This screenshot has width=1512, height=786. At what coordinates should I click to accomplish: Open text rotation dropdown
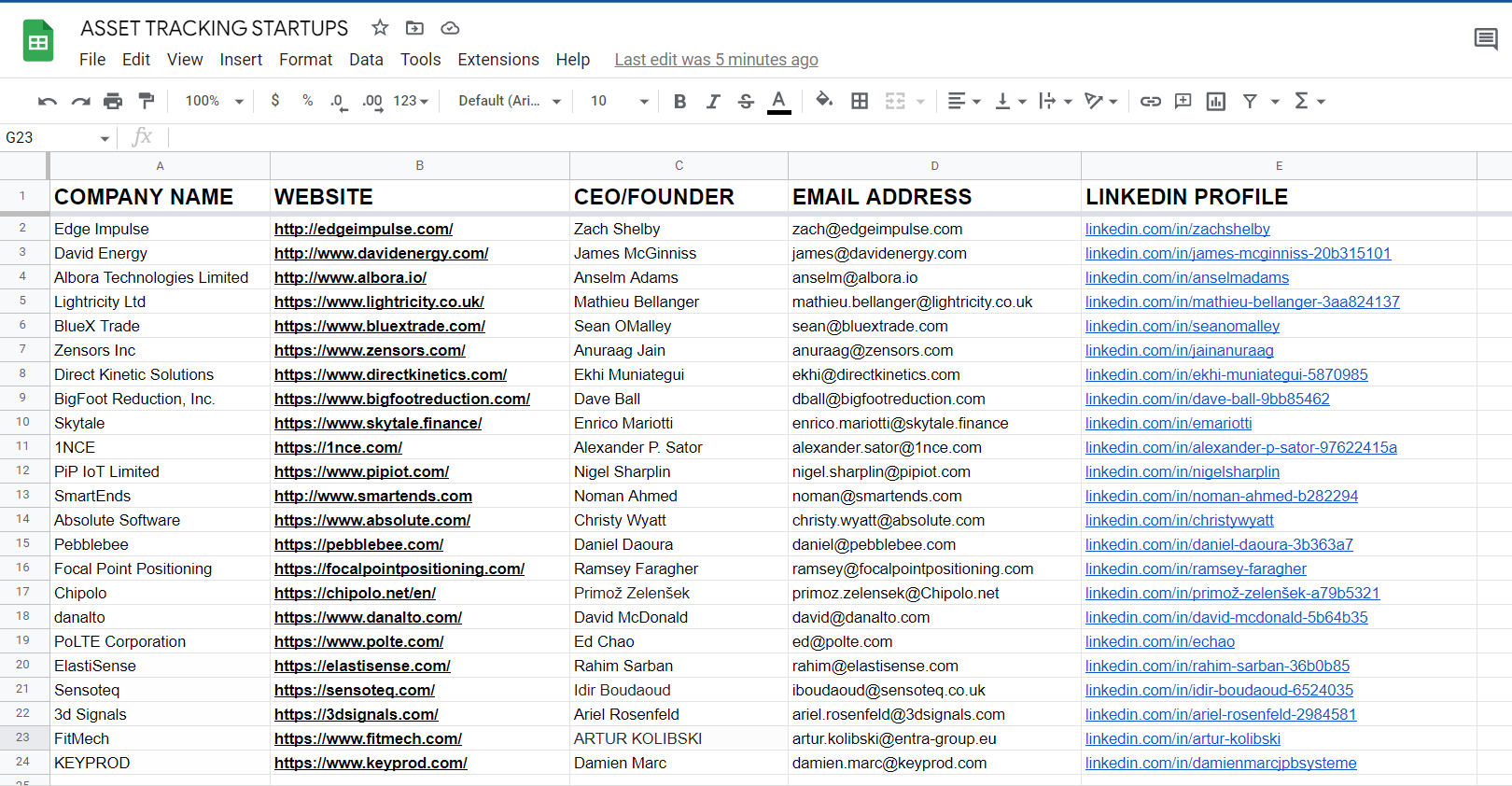pyautogui.click(x=1101, y=101)
